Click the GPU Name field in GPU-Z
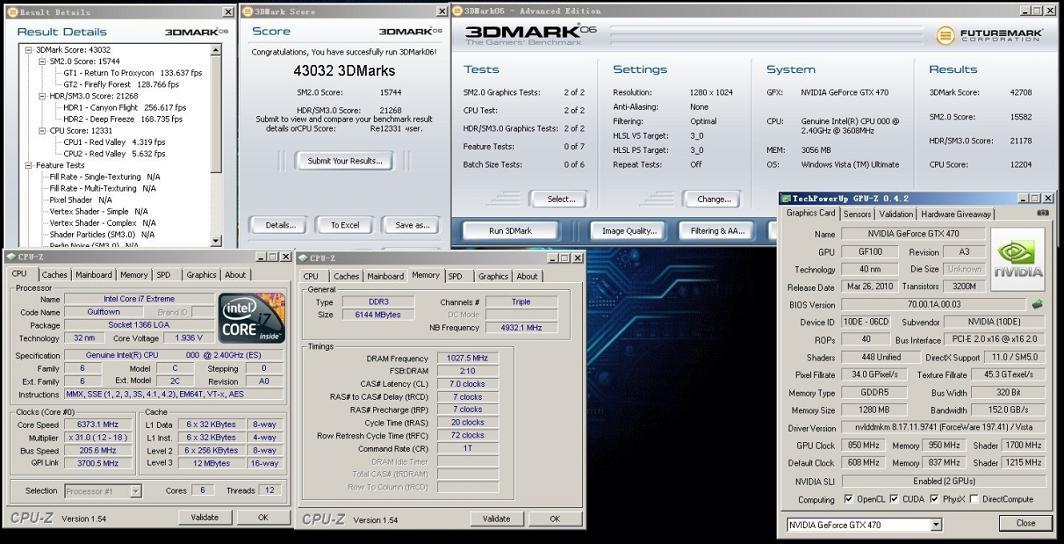Viewport: 1064px width, 544px height. click(x=913, y=233)
